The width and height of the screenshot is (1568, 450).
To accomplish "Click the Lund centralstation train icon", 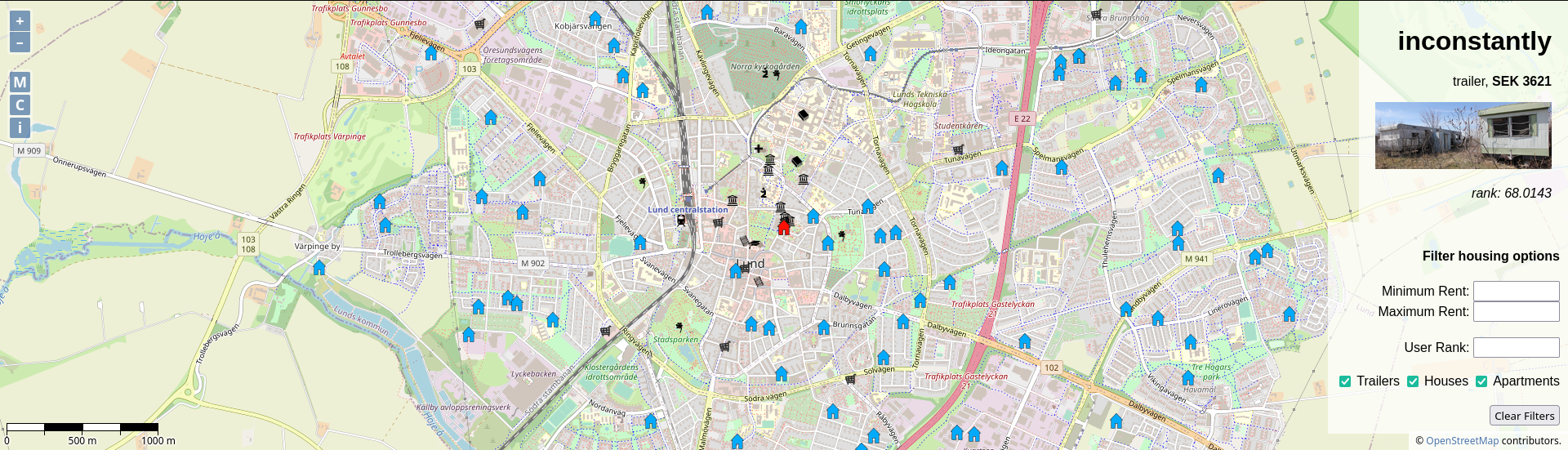I will (x=680, y=220).
